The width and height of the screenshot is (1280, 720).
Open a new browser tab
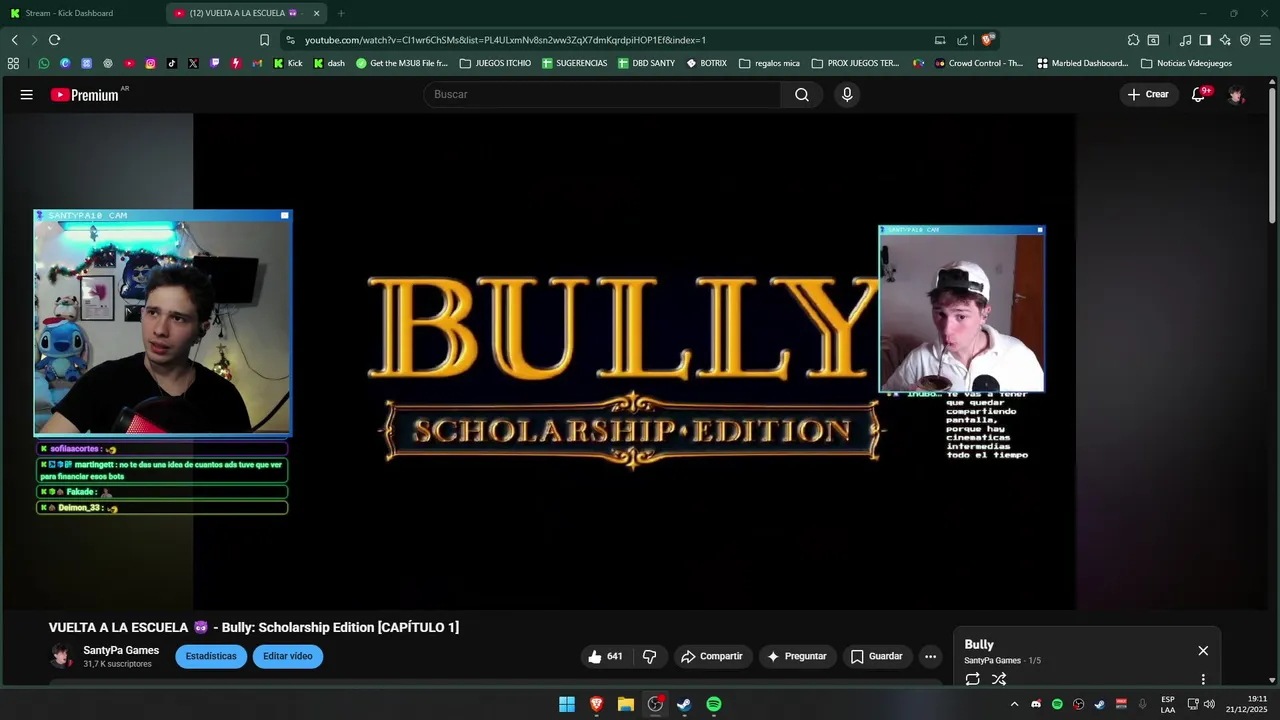[341, 13]
